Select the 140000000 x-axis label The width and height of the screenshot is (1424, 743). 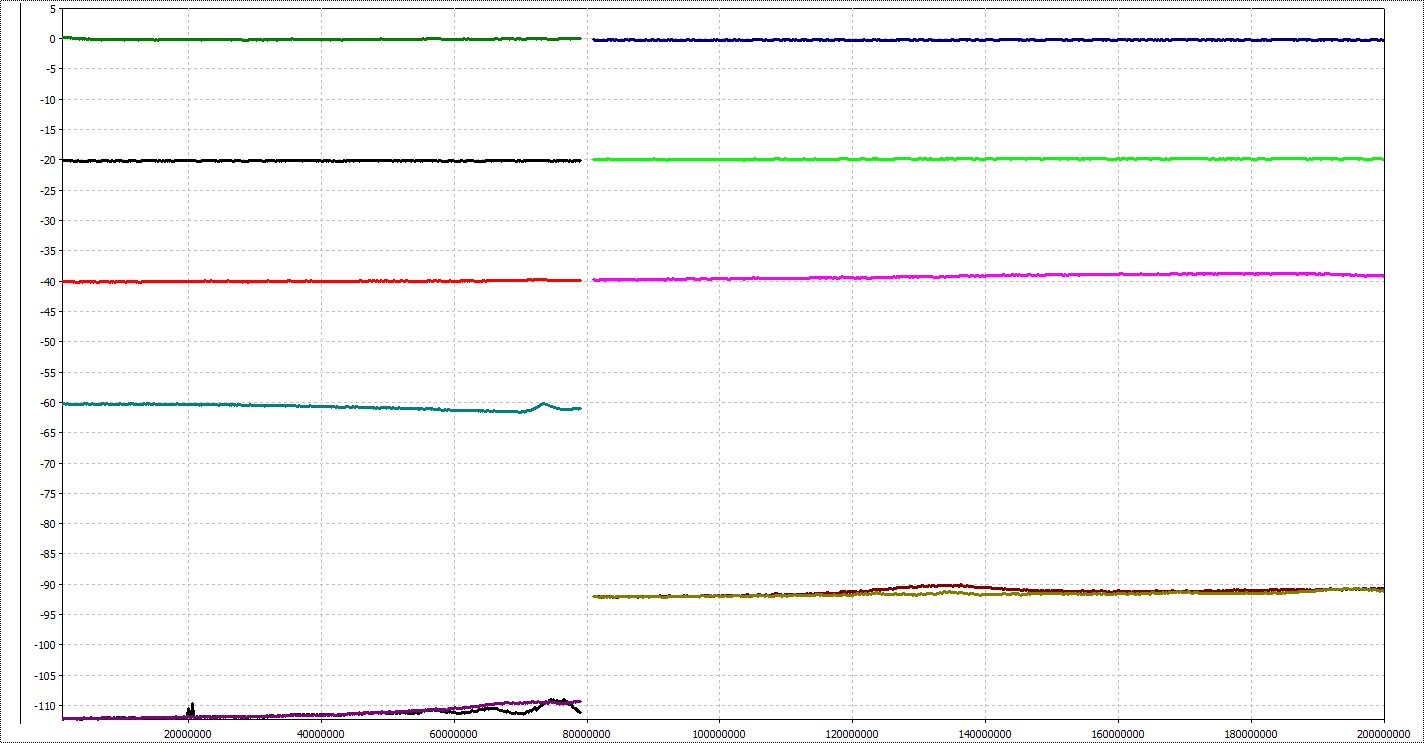[x=985, y=733]
